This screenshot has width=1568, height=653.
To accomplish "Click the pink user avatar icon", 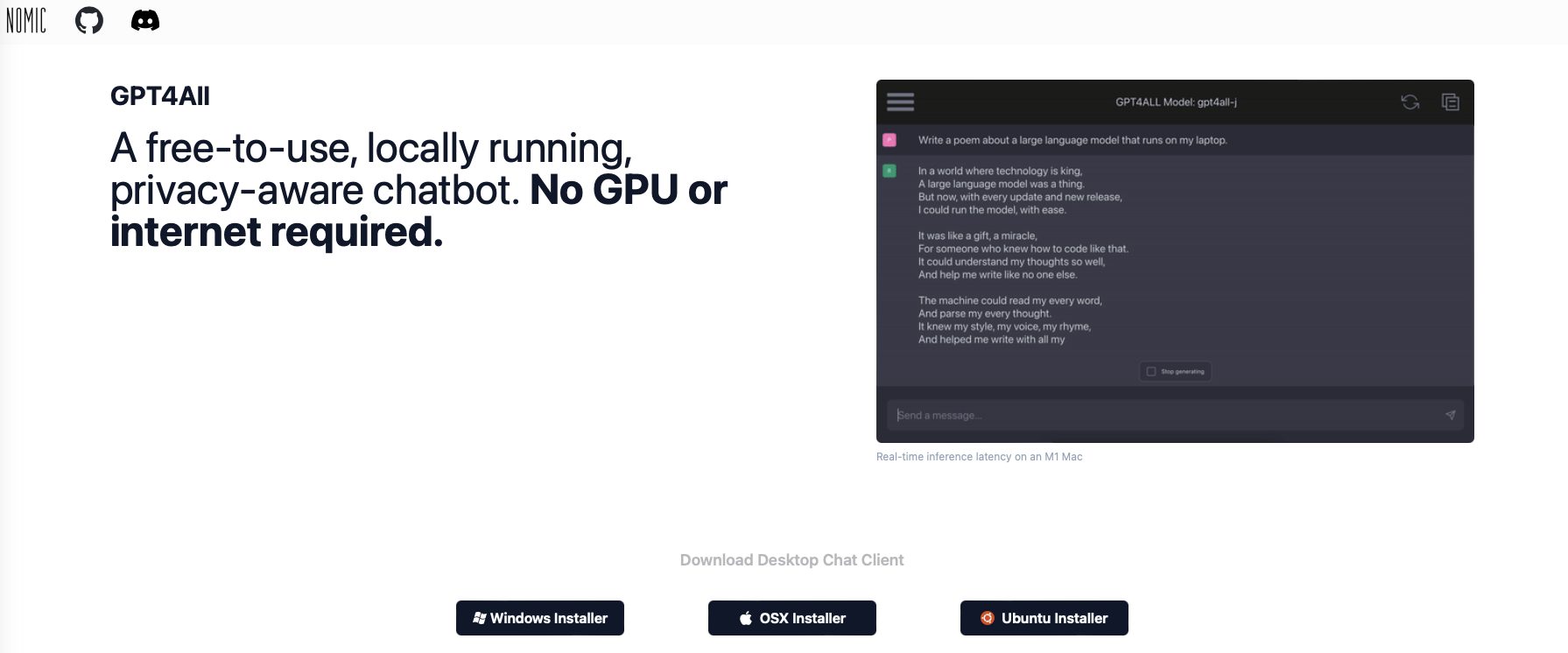I will 889,140.
